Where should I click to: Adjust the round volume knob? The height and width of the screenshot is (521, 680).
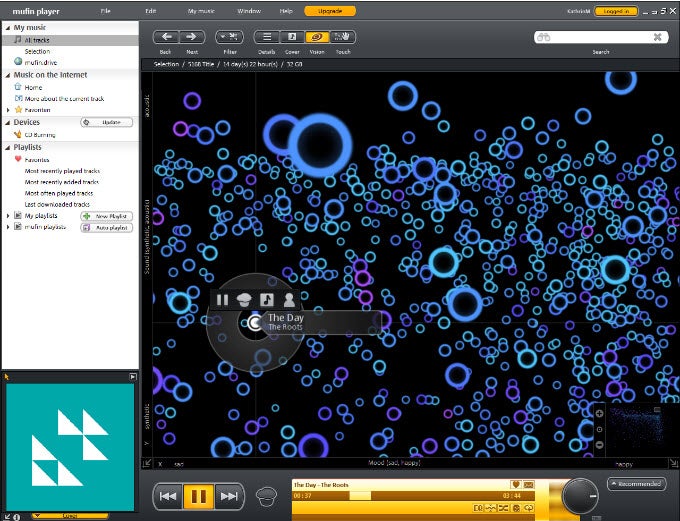coord(580,496)
